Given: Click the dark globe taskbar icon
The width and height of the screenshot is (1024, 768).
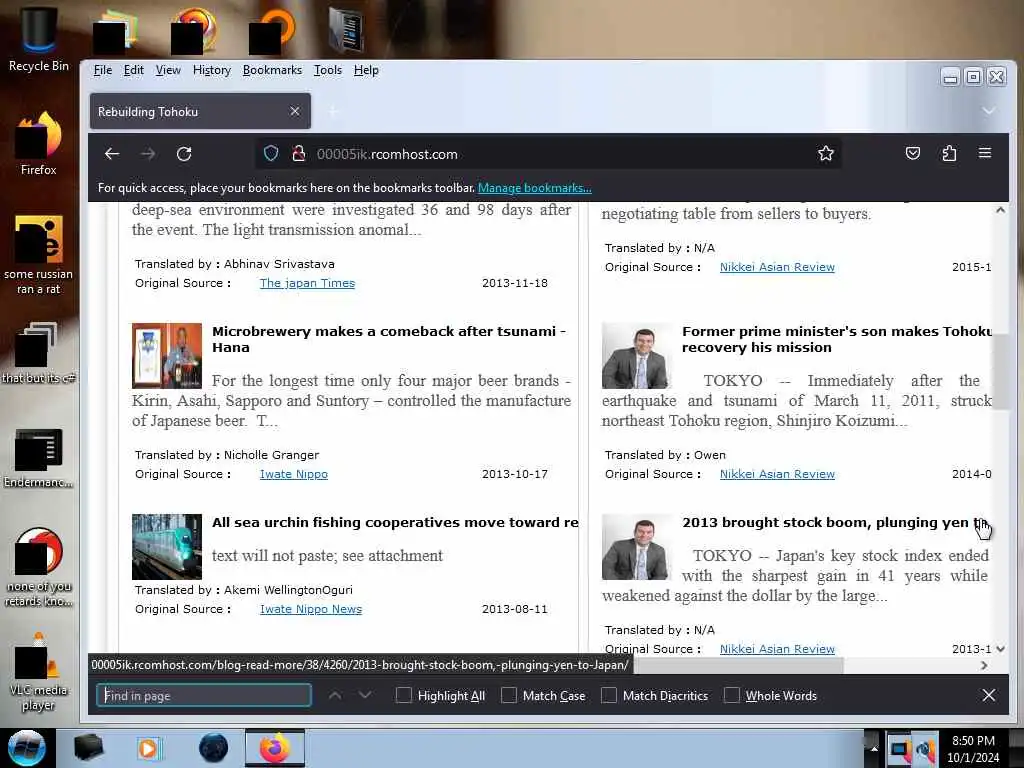Looking at the screenshot, I should point(213,748).
